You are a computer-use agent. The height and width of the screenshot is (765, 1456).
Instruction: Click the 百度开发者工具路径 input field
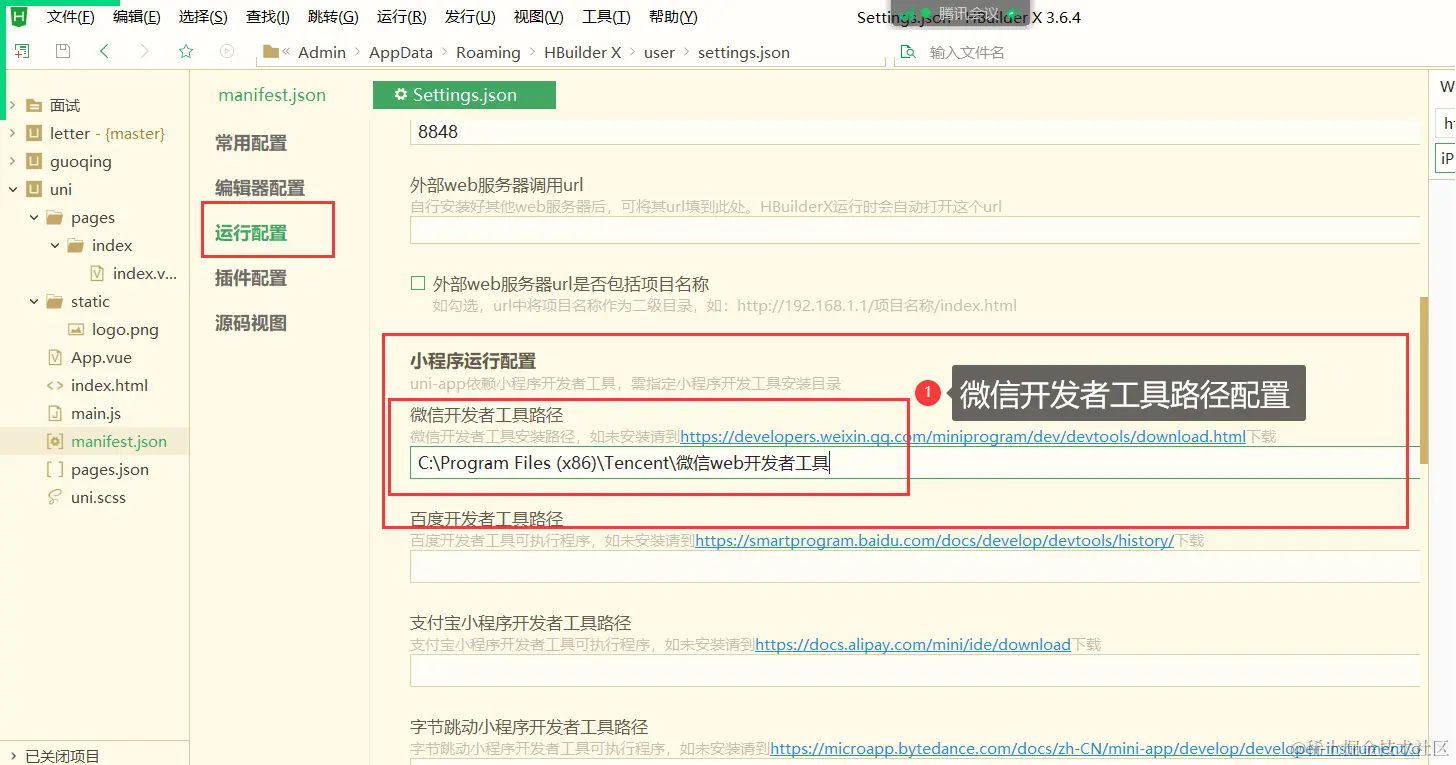pyautogui.click(x=915, y=566)
